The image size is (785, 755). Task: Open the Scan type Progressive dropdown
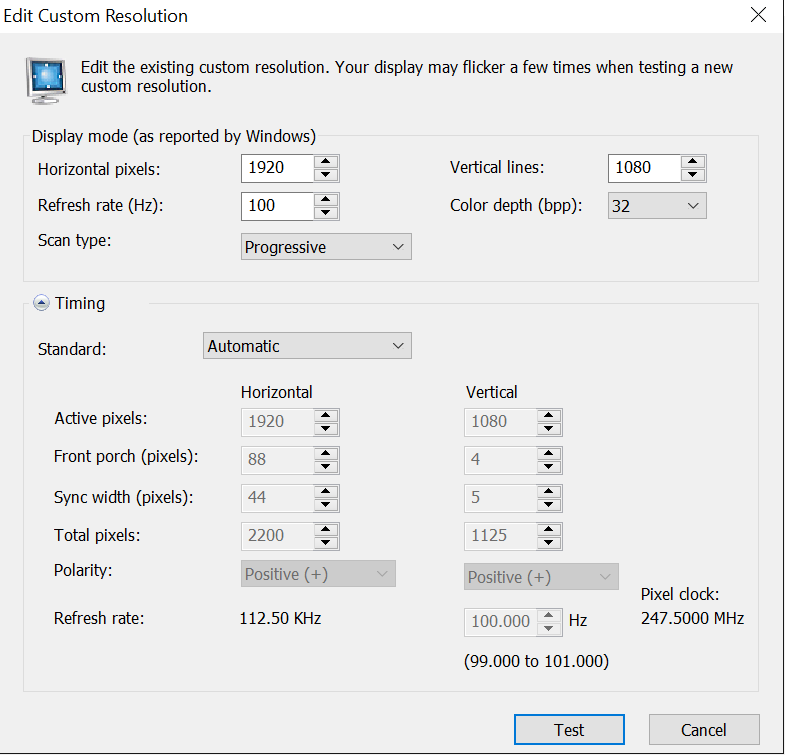click(x=326, y=247)
